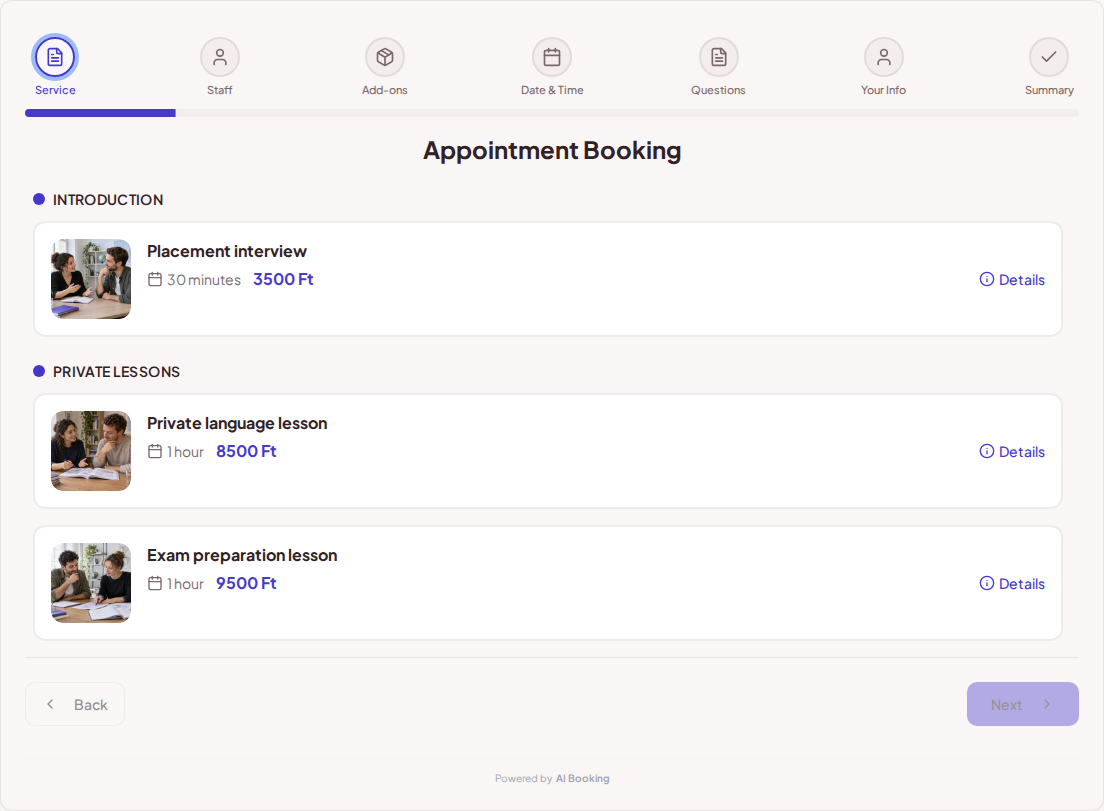This screenshot has height=811, width=1104.
Task: Switch to the Staff tab label
Action: (x=220, y=90)
